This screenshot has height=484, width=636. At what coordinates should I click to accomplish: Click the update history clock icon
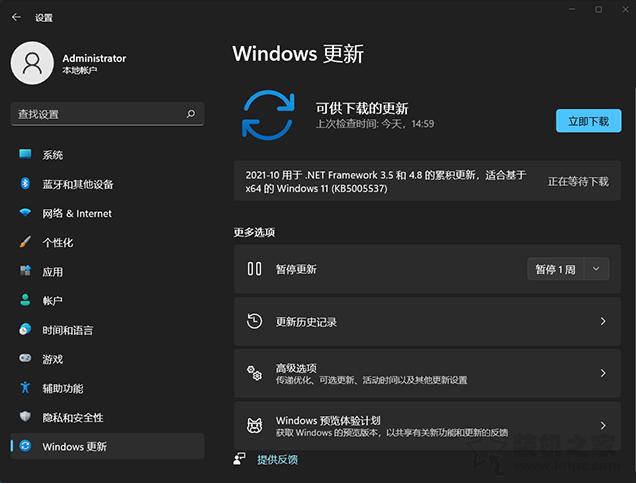tap(254, 321)
